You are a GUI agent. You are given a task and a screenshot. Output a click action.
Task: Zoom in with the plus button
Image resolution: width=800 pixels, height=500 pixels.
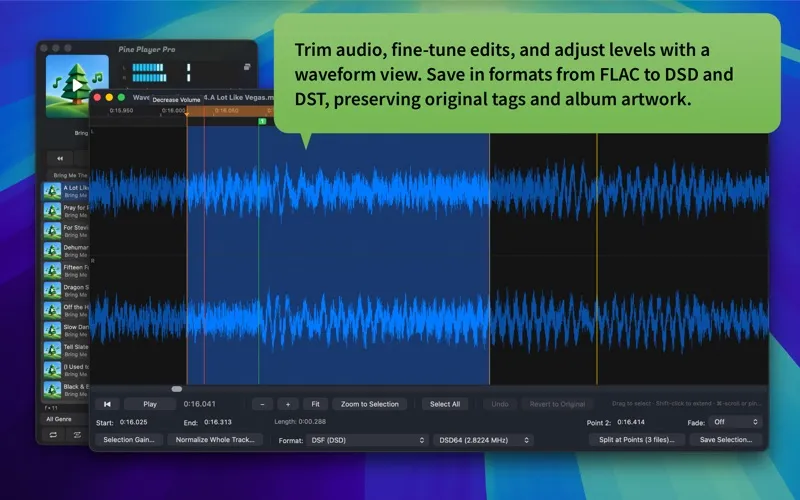(288, 404)
